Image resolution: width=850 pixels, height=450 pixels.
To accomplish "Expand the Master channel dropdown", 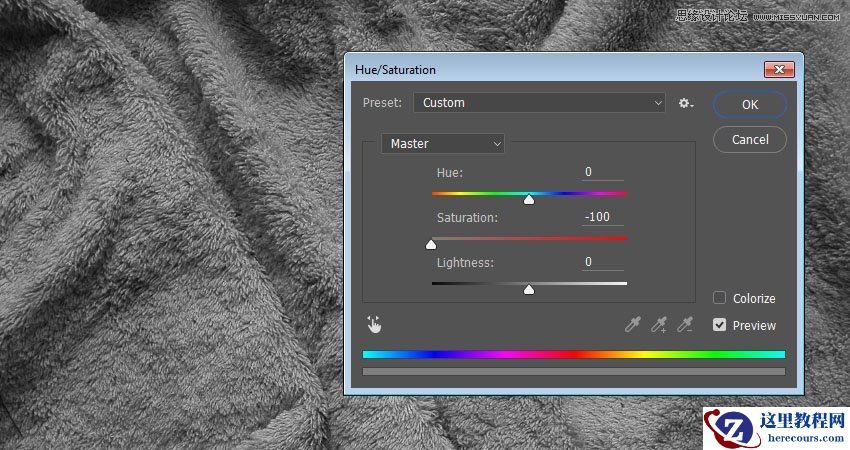I will [443, 144].
